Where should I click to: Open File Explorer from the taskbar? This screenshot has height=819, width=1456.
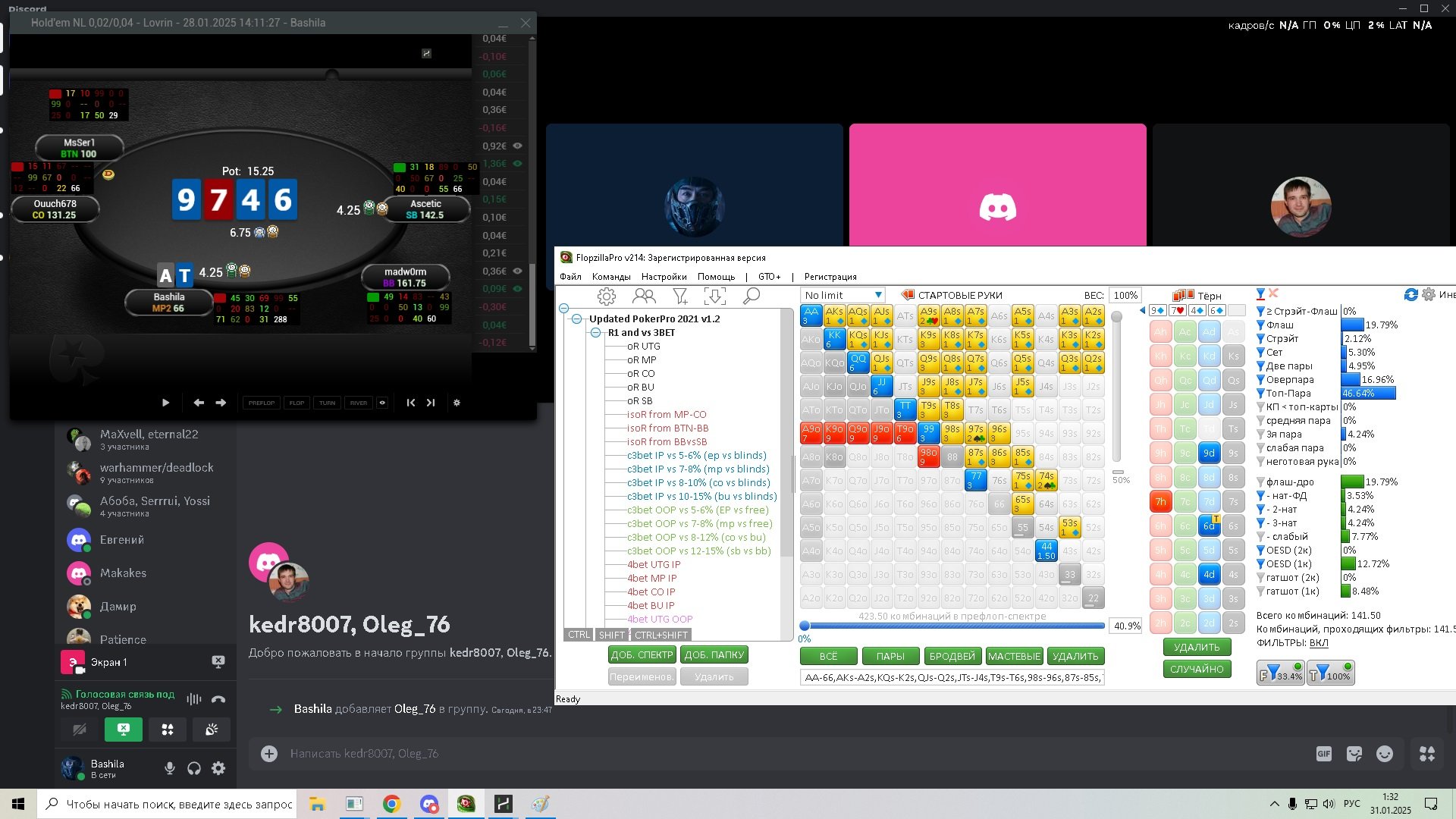[317, 804]
